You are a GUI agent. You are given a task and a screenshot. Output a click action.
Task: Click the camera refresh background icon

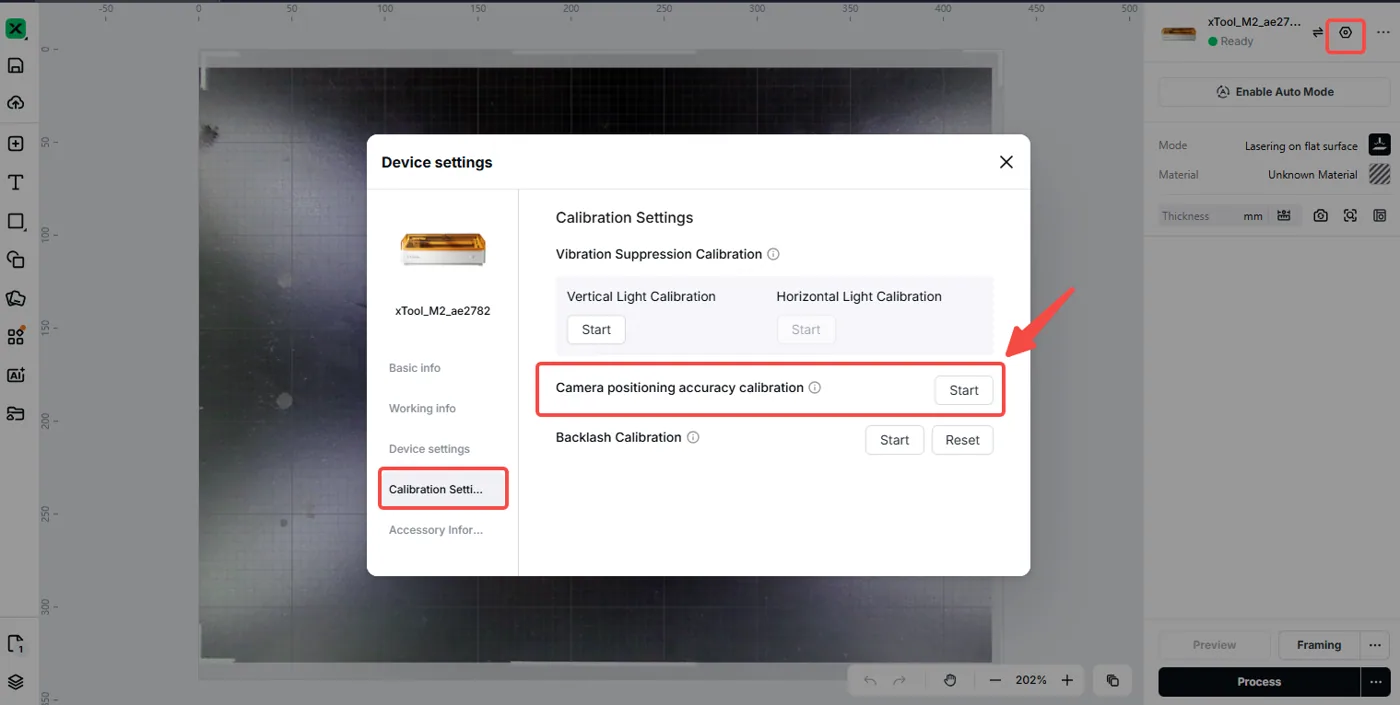point(1321,216)
